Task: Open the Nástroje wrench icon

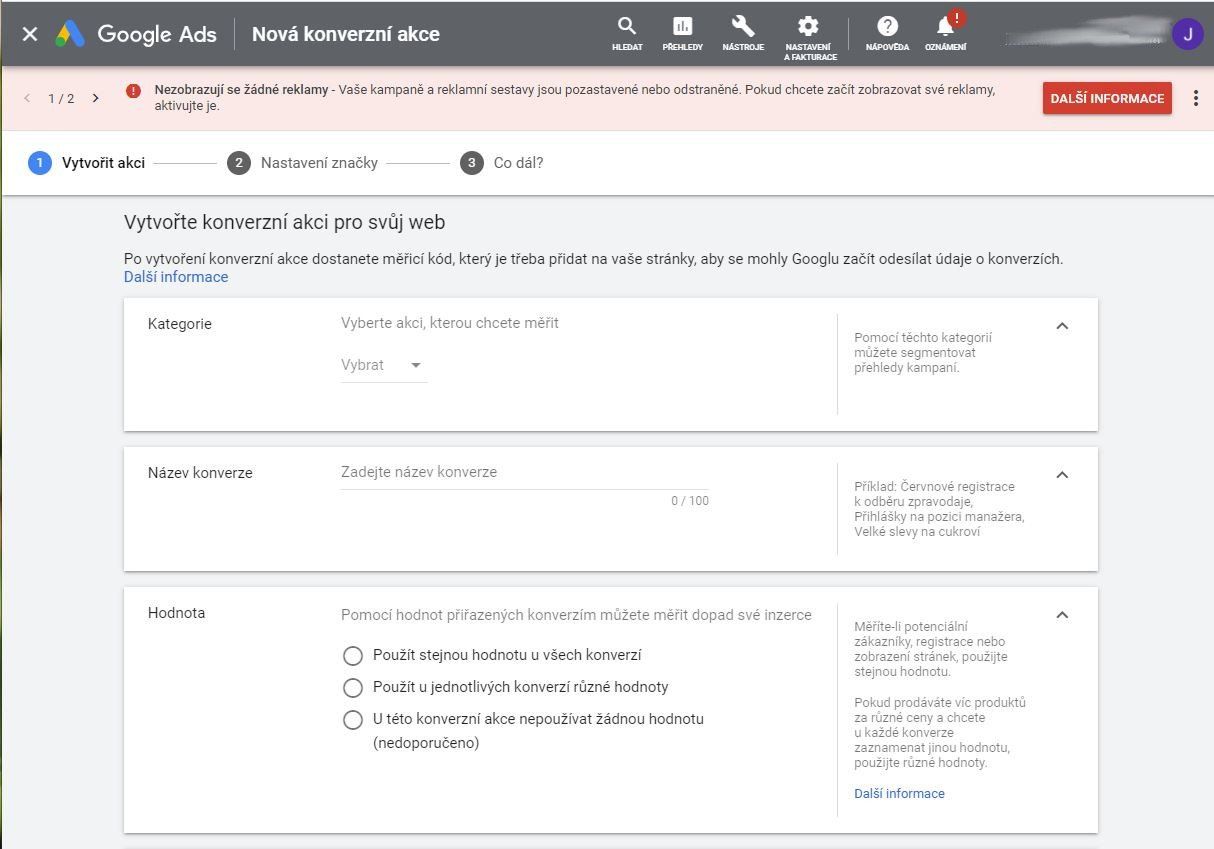Action: coord(743,33)
